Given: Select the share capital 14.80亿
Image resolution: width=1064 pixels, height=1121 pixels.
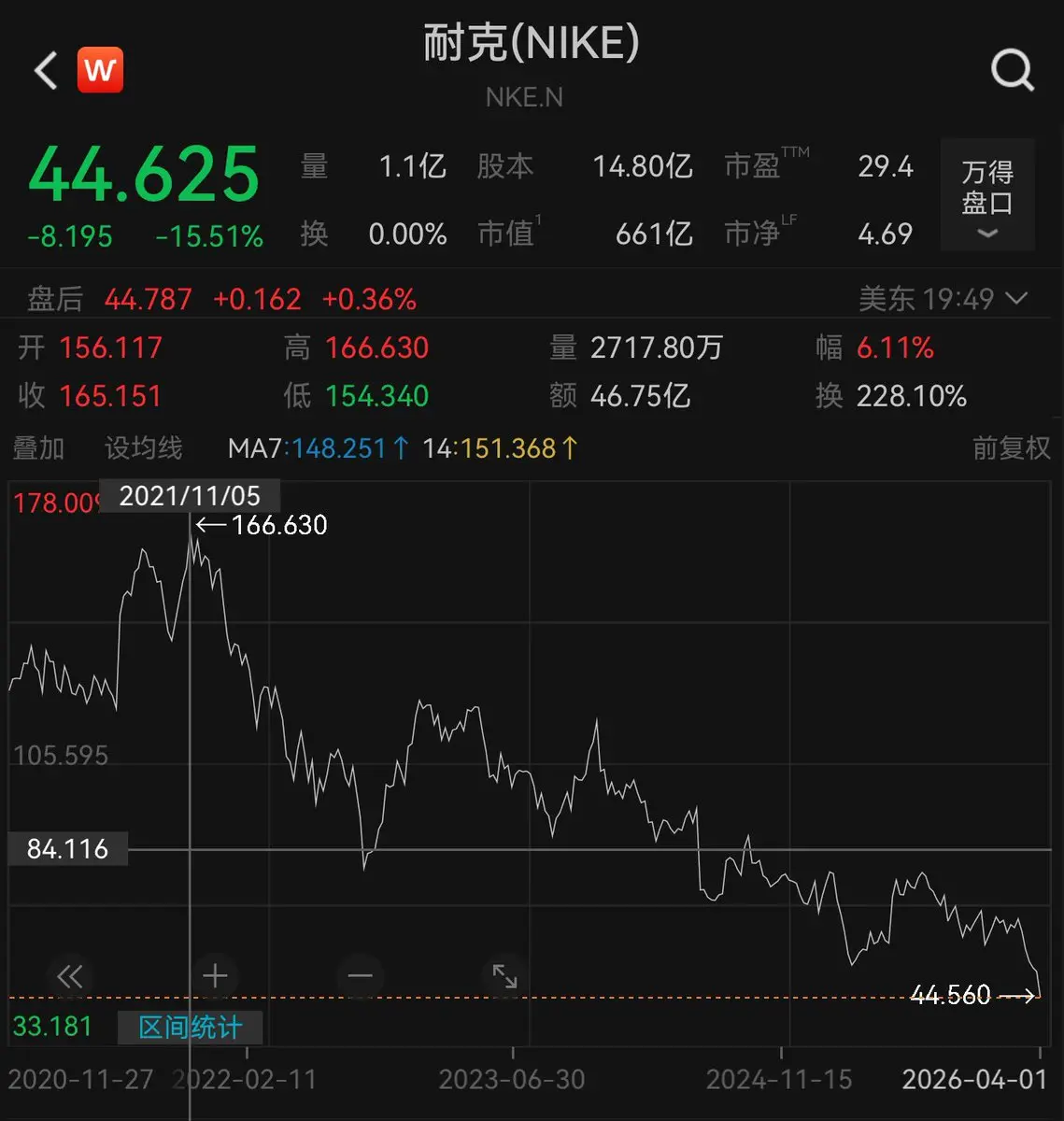Looking at the screenshot, I should (x=643, y=166).
